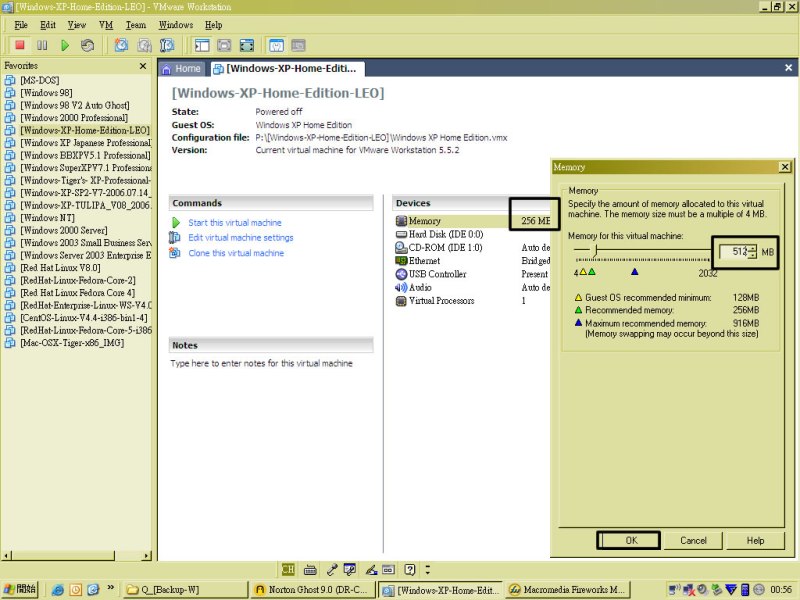Click the green Start virtual machine arrow icon
Screen dimensions: 800x600
pyautogui.click(x=176, y=222)
